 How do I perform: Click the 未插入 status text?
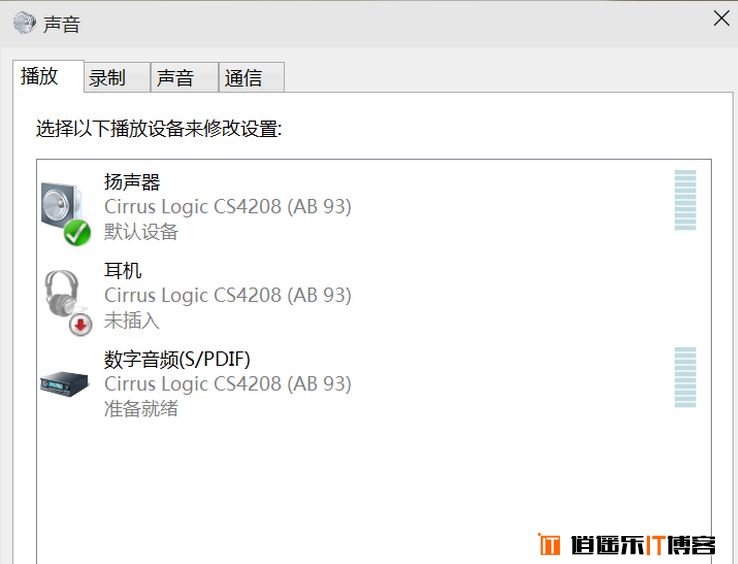tap(132, 321)
